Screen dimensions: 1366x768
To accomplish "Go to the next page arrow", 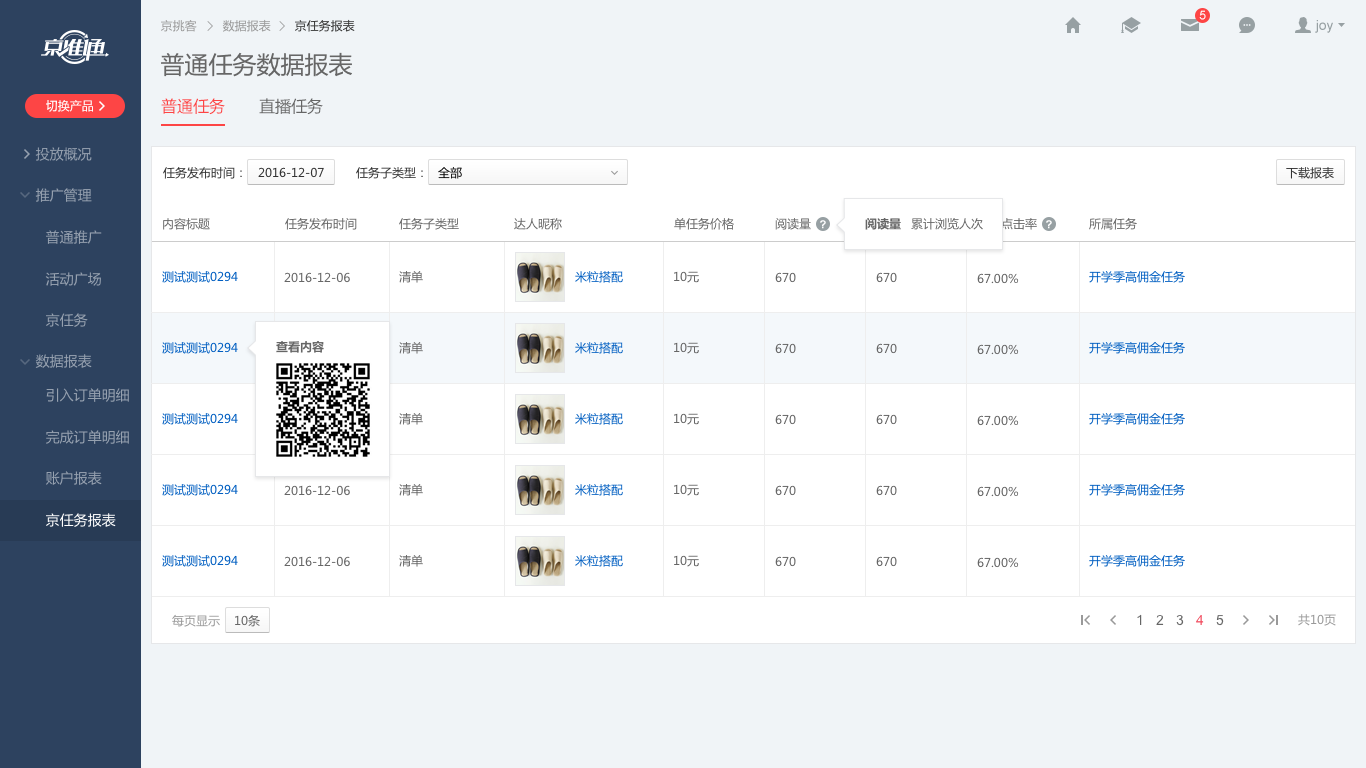I will [1246, 620].
